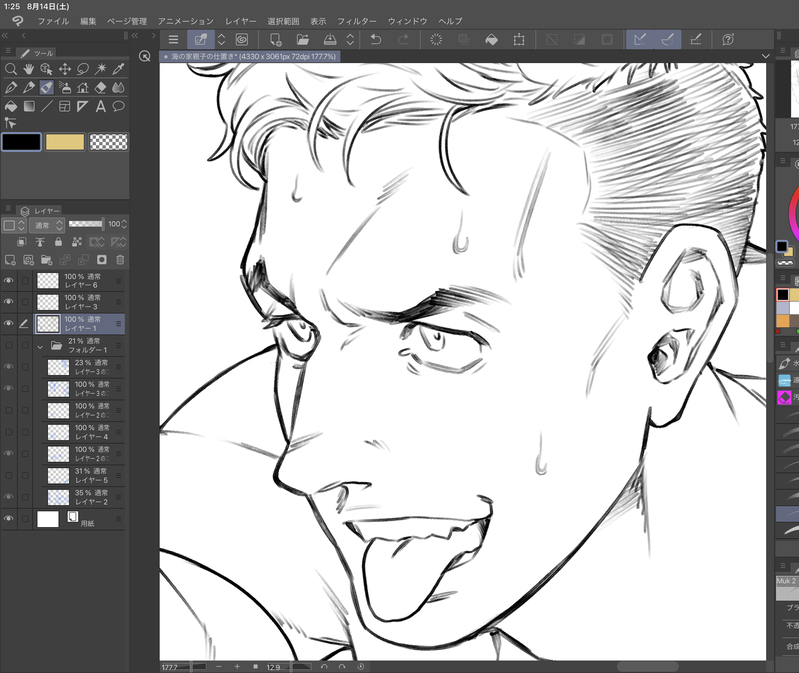Collapse the フォルダー 1 folder chevron
Image resolution: width=799 pixels, height=673 pixels.
point(40,346)
